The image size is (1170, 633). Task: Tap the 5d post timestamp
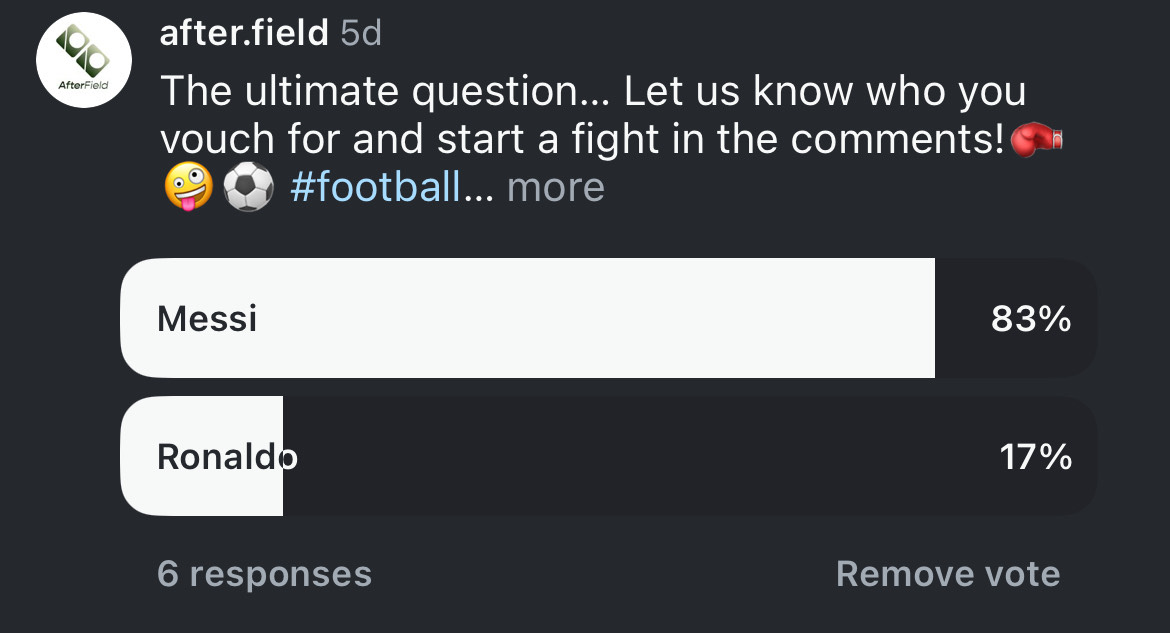tap(361, 34)
